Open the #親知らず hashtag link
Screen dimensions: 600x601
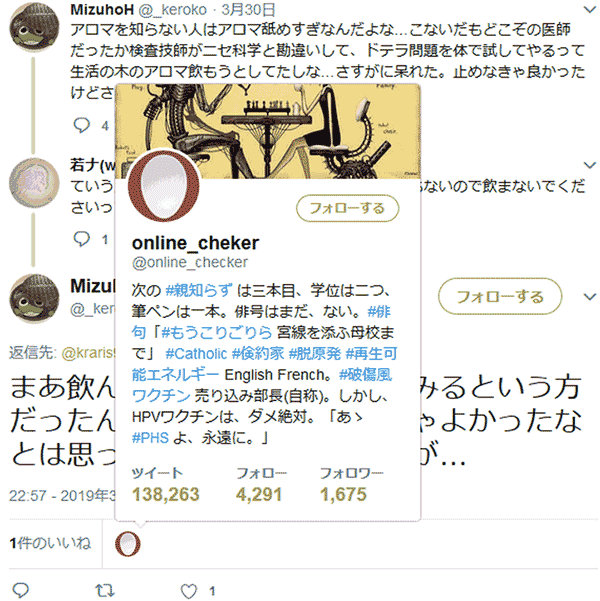point(199,291)
